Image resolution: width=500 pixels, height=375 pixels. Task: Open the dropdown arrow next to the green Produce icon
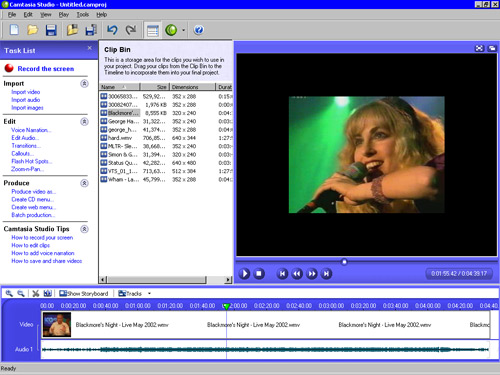[183, 30]
